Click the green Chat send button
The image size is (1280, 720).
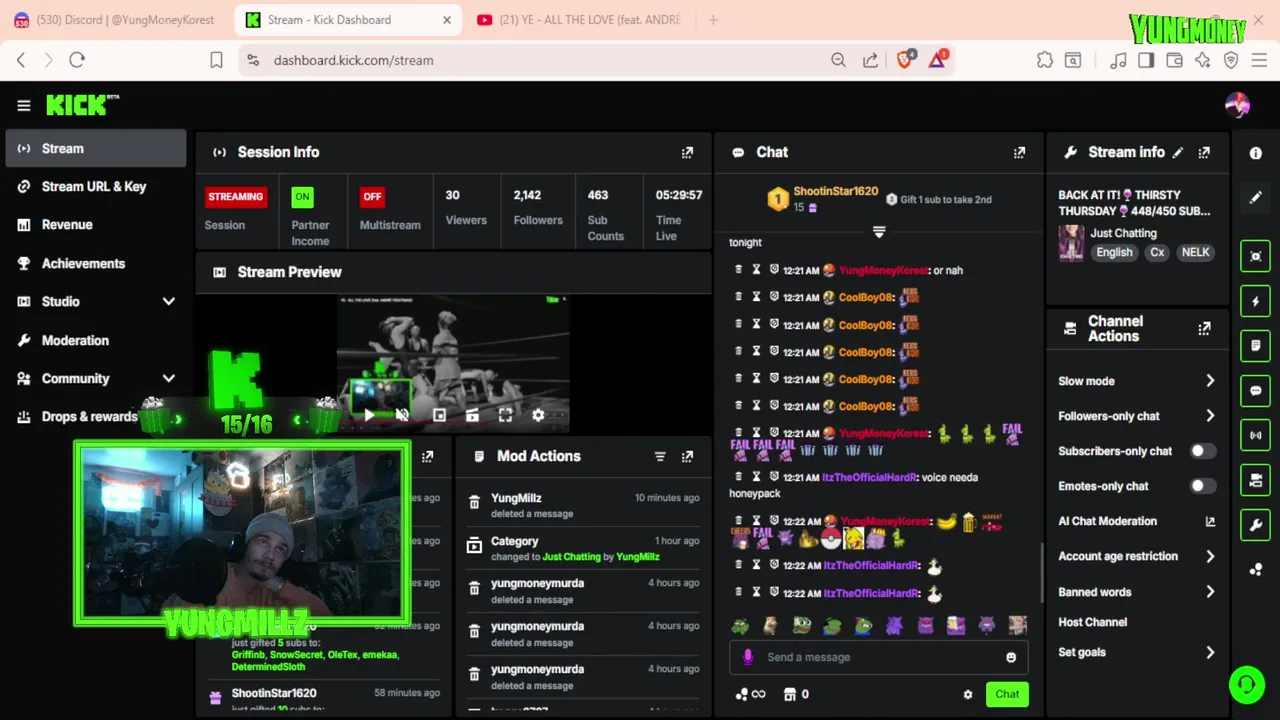pyautogui.click(x=1007, y=694)
